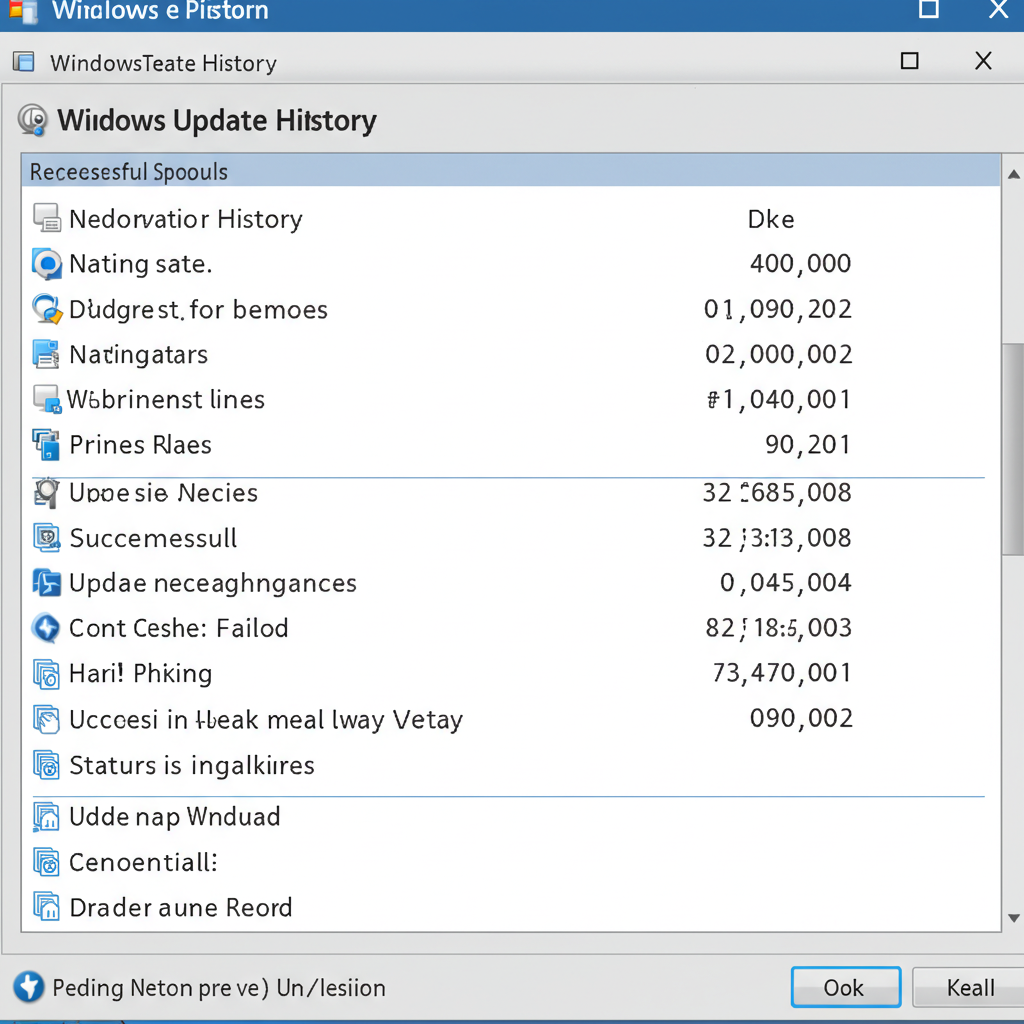
Task: Select the Nedorvatior History row text
Action: click(185, 219)
